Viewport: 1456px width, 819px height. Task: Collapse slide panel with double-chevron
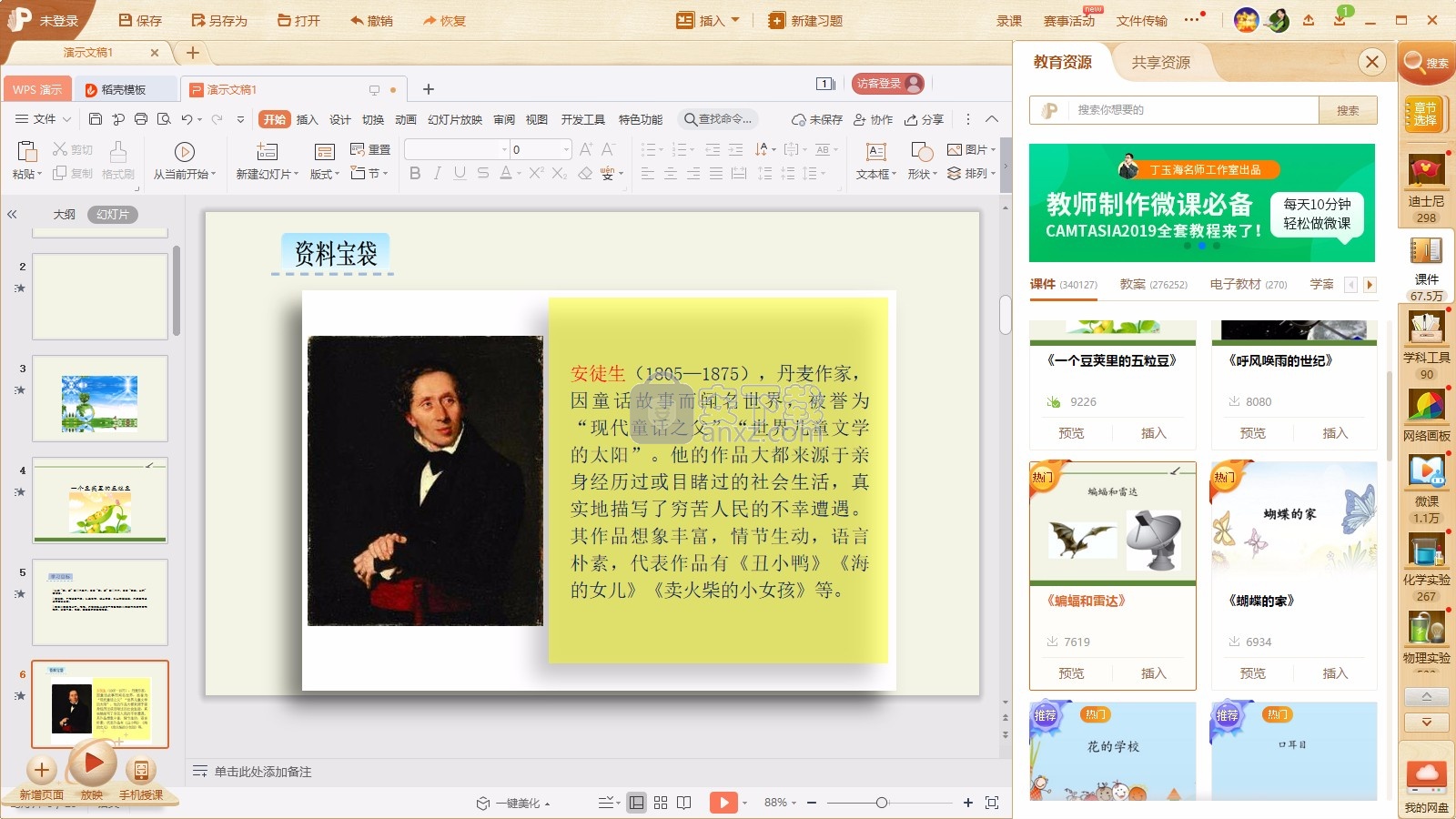point(12,215)
